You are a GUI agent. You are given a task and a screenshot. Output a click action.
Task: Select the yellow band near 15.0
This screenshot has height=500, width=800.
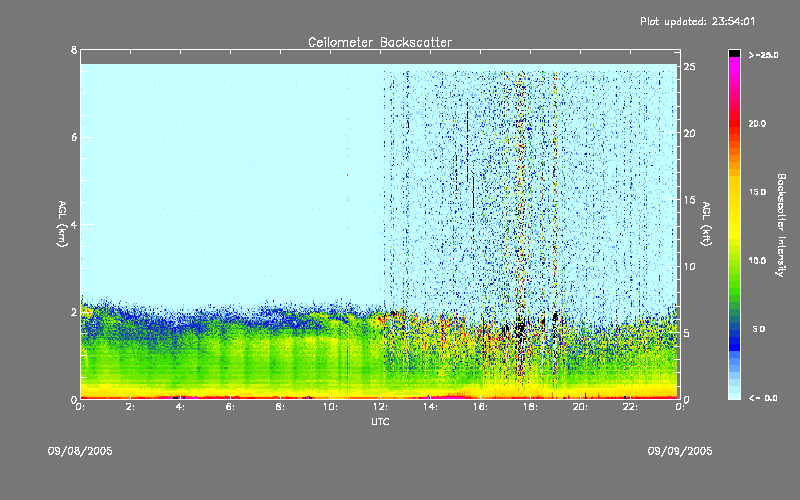coord(734,193)
